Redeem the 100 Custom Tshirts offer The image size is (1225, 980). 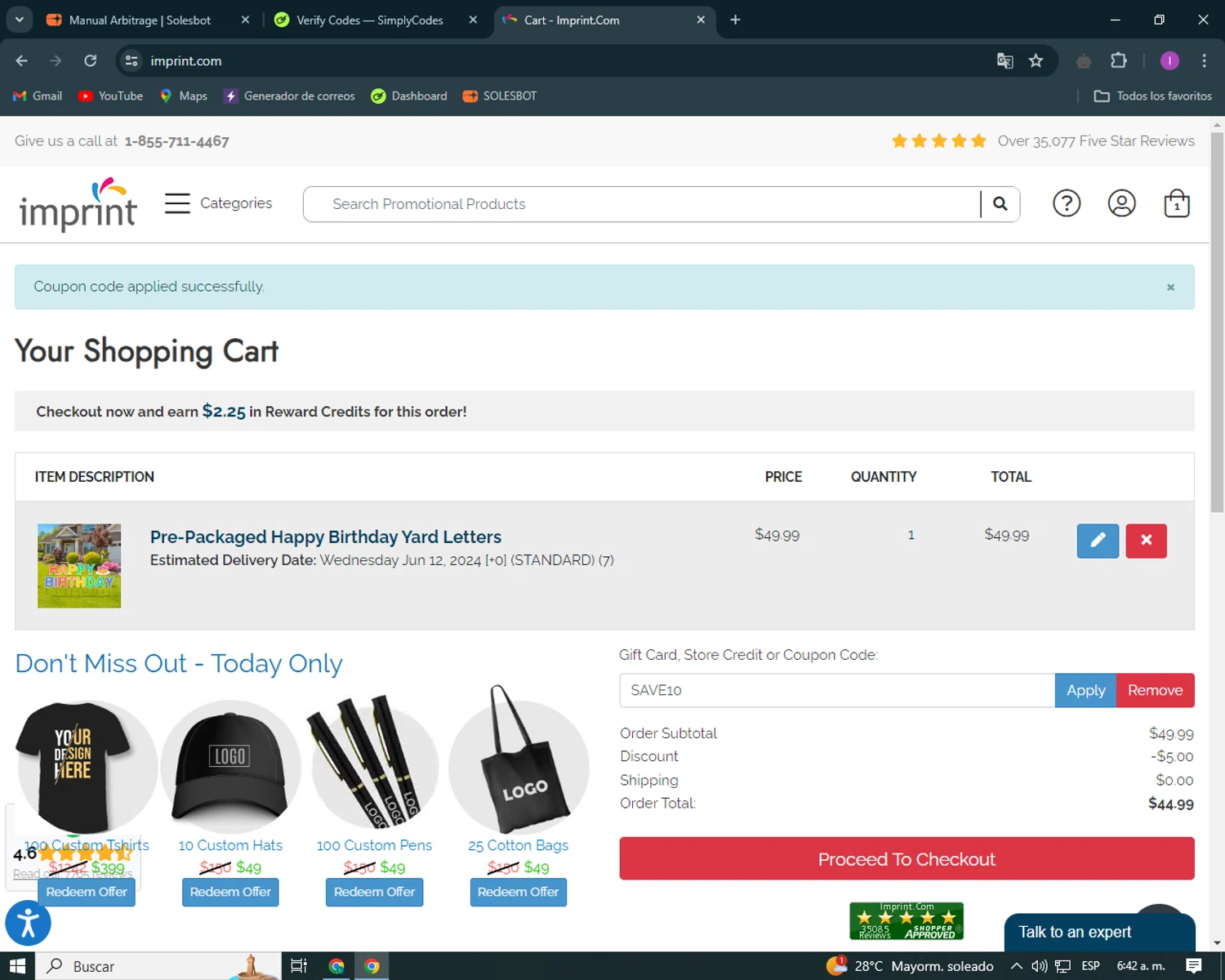87,892
